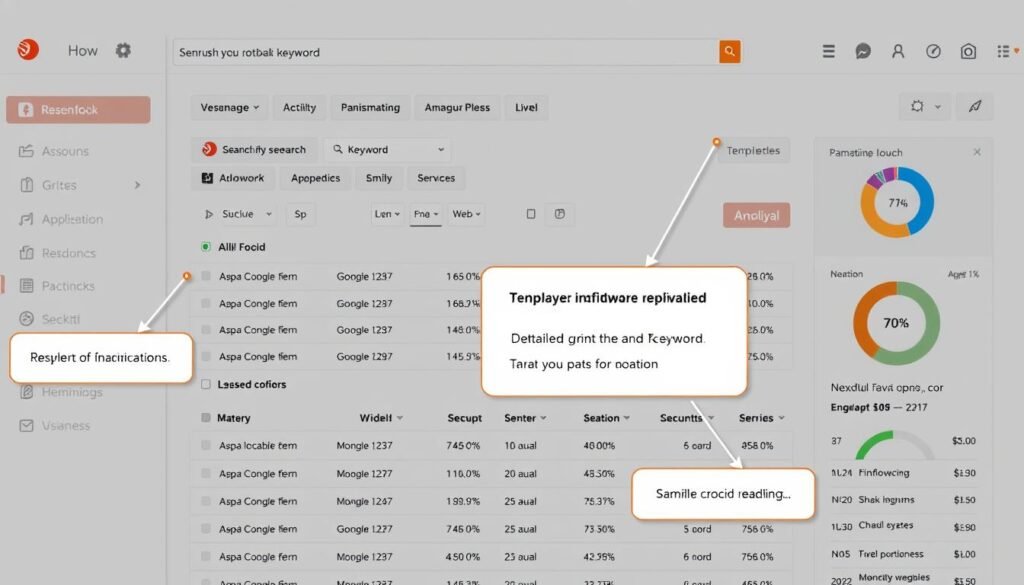Image resolution: width=1024 pixels, height=585 pixels.
Task: Click the Atlowork button
Action: (233, 178)
